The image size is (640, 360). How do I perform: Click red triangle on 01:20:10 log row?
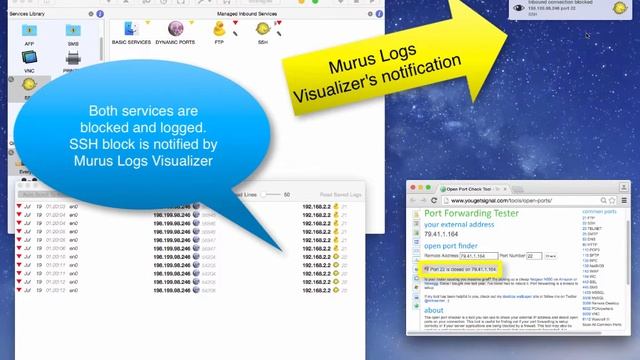(x=19, y=257)
